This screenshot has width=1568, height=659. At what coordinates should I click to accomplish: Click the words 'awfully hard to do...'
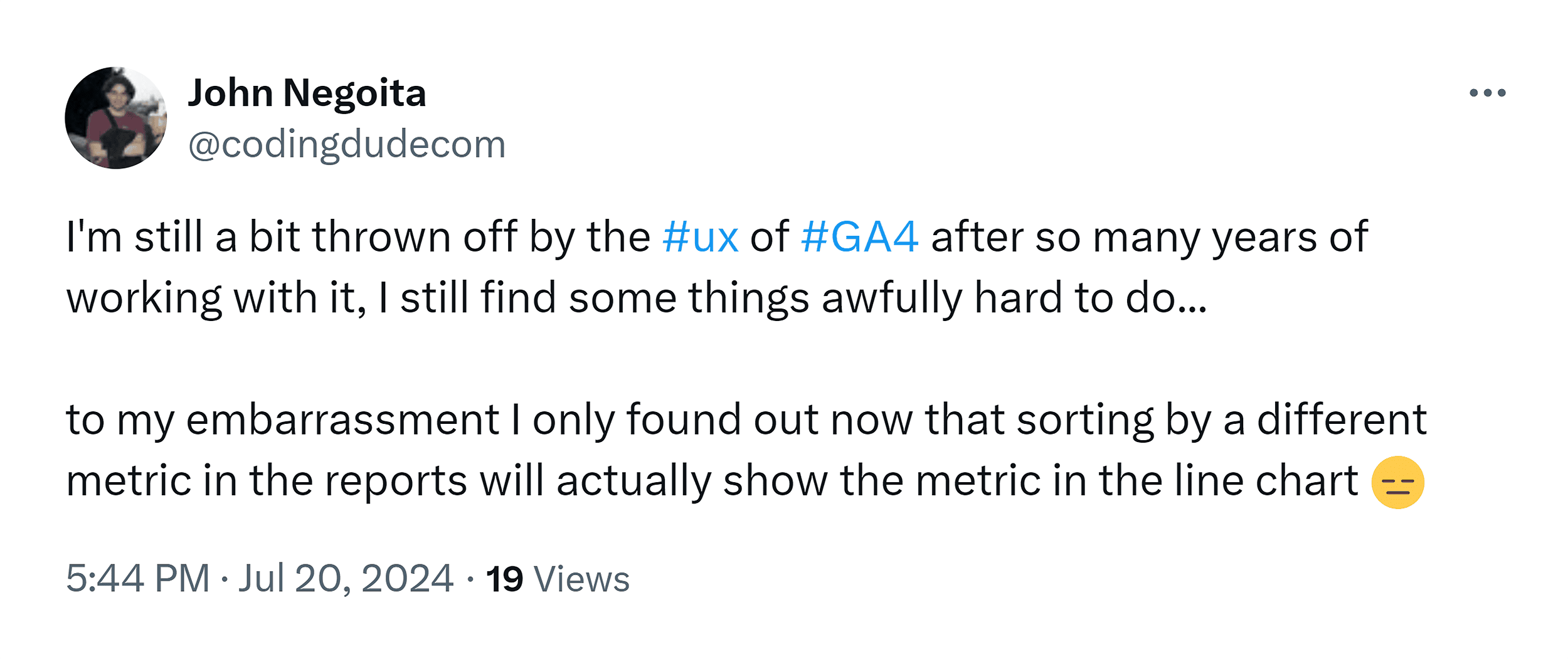pos(1014,298)
